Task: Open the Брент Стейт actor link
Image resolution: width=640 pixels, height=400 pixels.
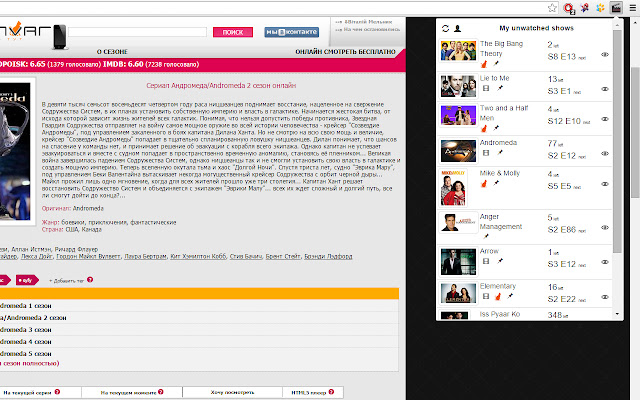Action: (x=283, y=256)
